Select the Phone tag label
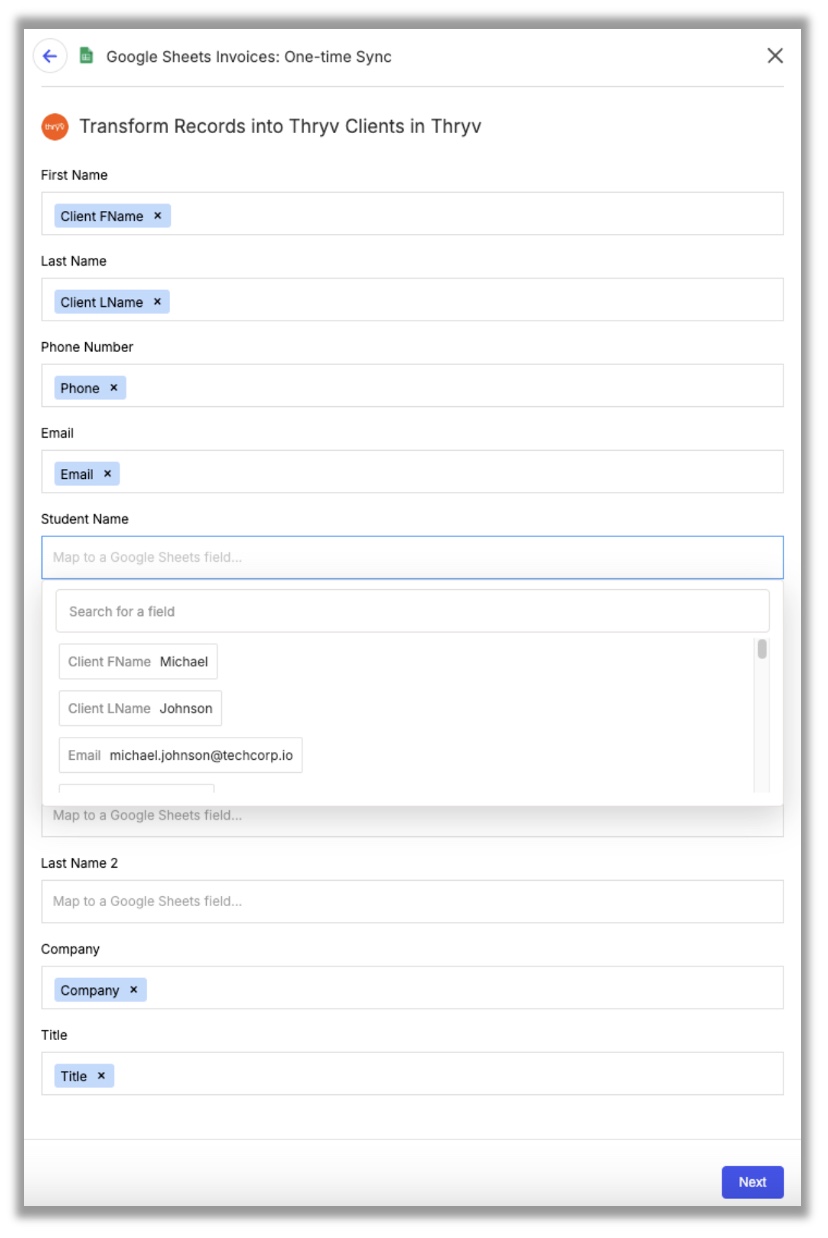 pyautogui.click(x=80, y=388)
